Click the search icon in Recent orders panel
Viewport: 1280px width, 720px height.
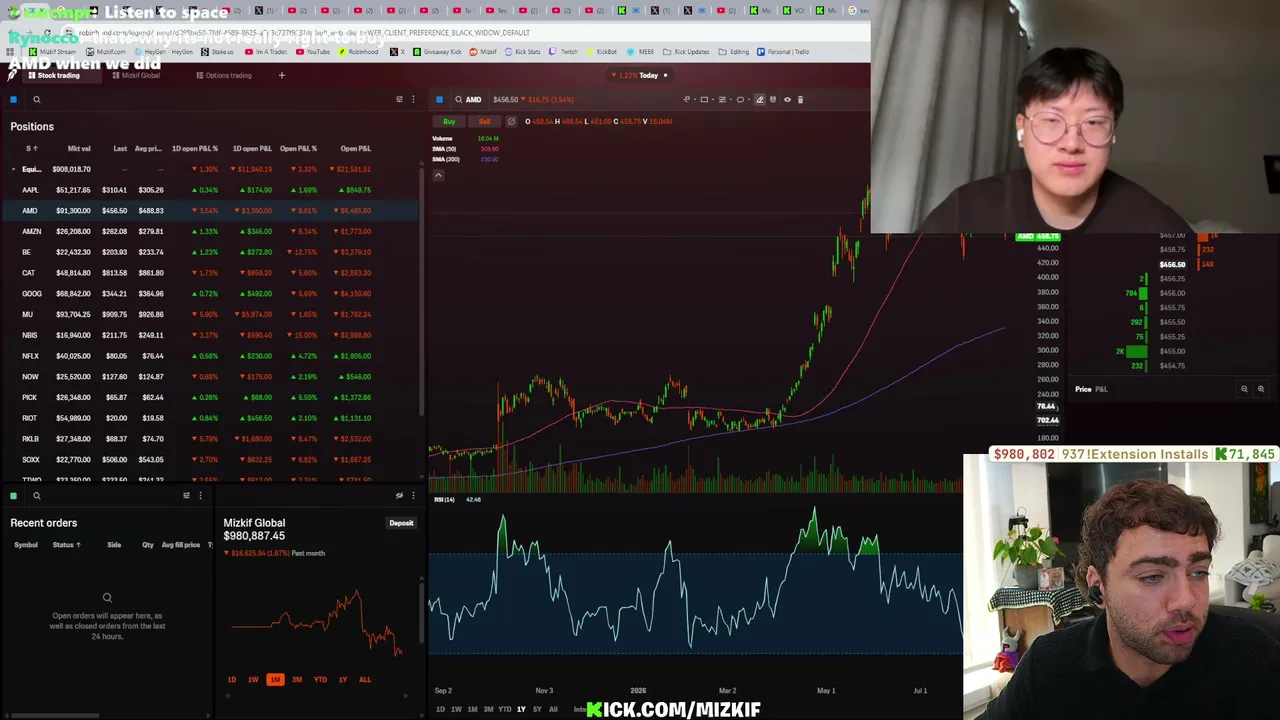(x=36, y=495)
